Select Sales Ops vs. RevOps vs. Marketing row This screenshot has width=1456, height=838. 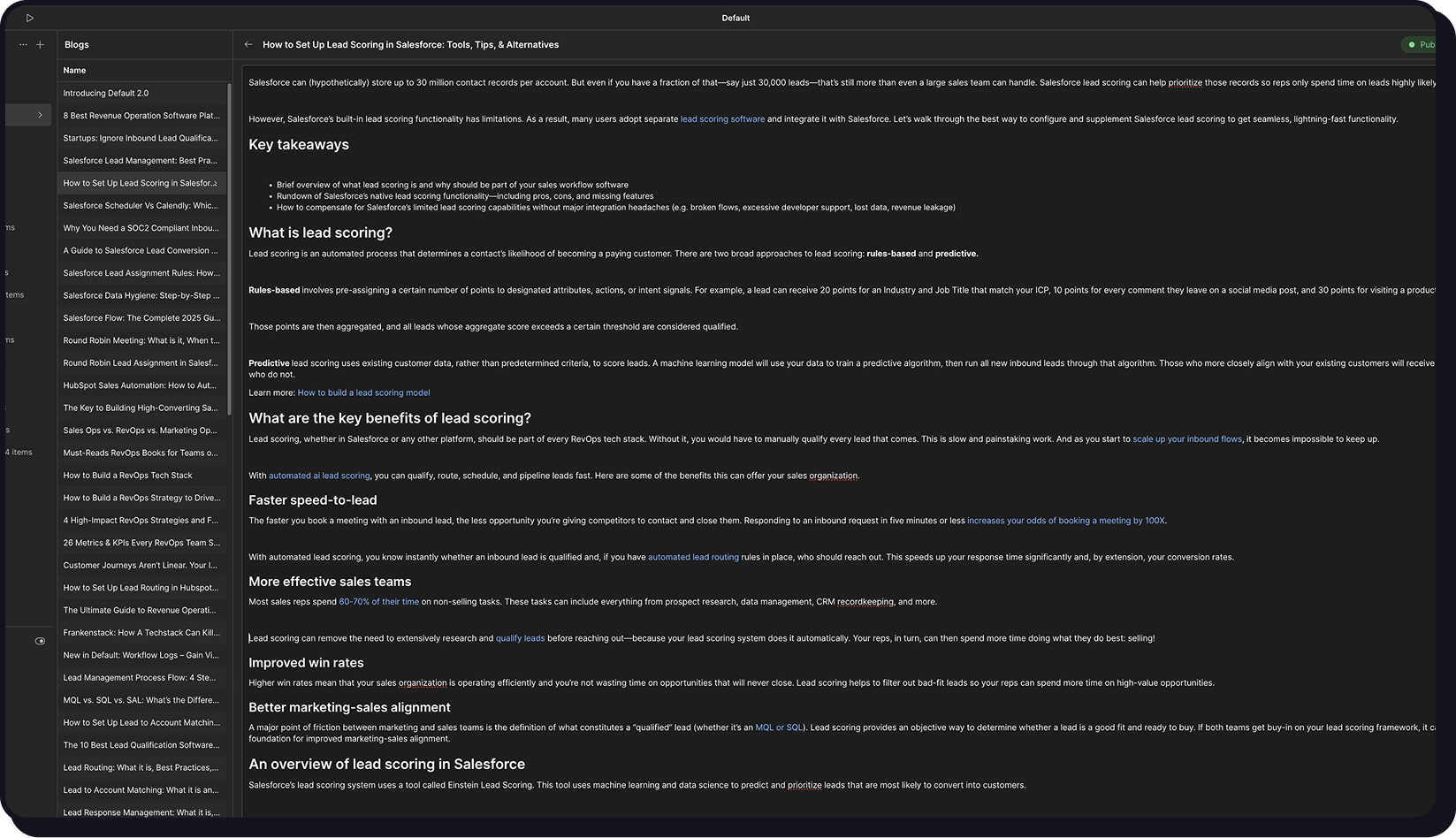coord(141,430)
